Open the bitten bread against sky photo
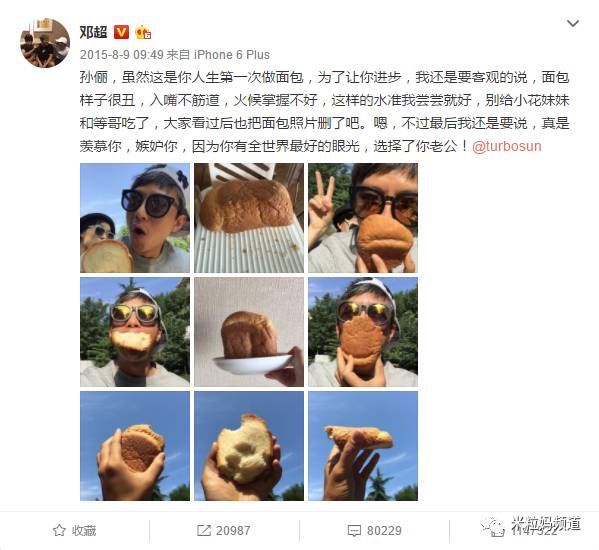 (249, 446)
